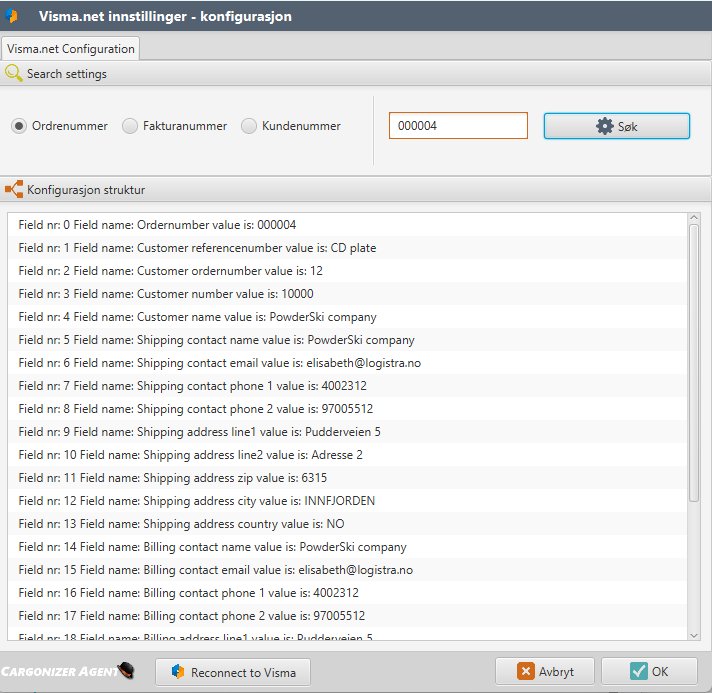
Task: Click the magnifier icon beside Search settings
Action: pyautogui.click(x=14, y=73)
